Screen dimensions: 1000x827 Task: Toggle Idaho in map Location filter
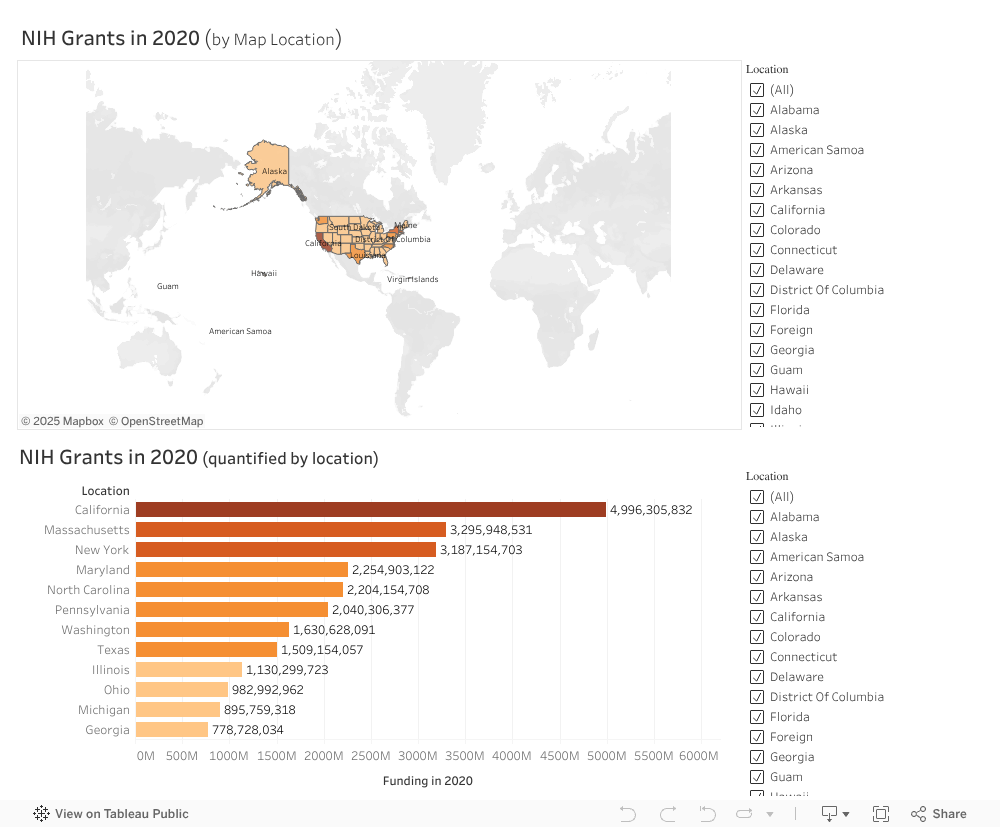pyautogui.click(x=757, y=409)
